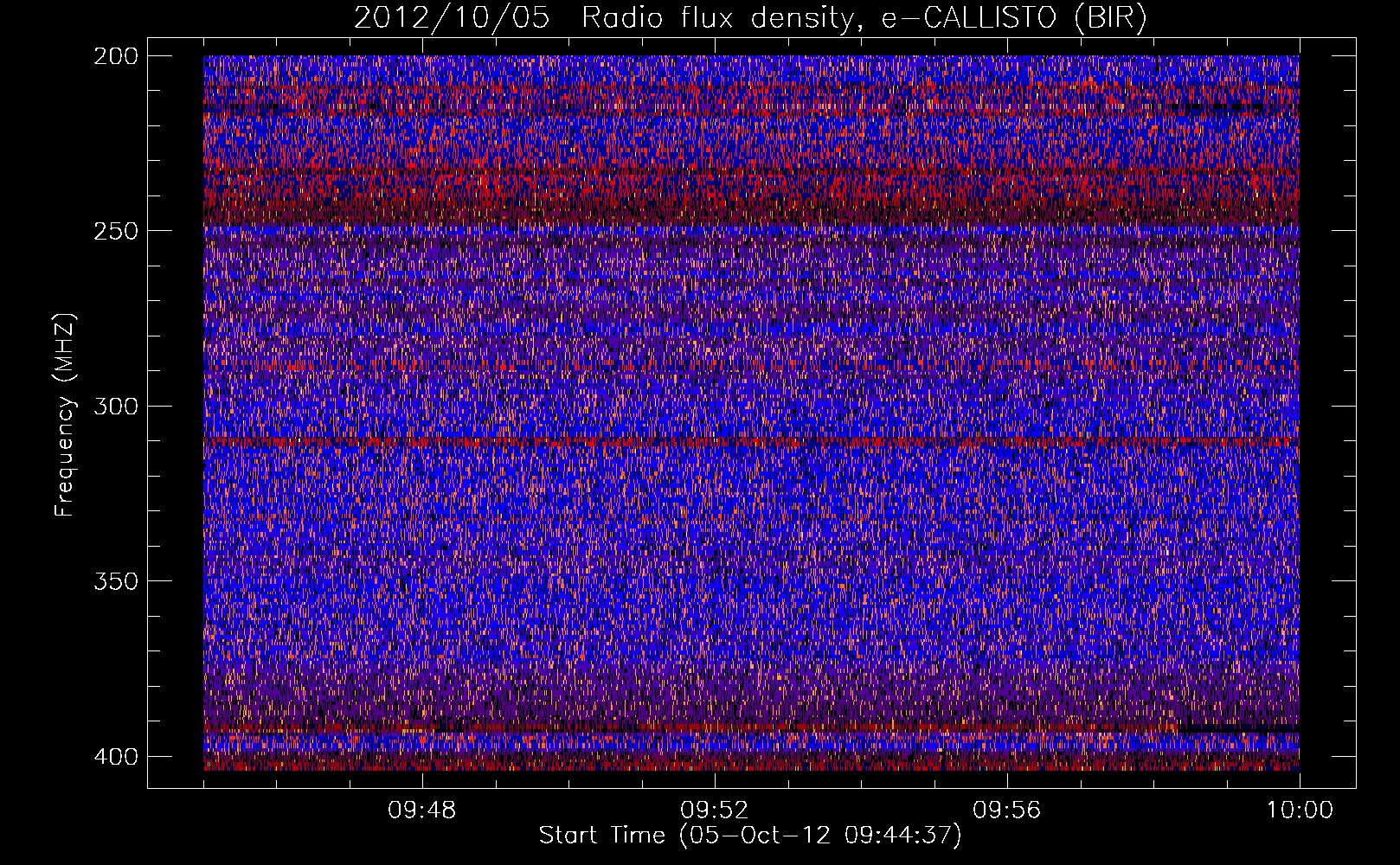The image size is (1400, 865).
Task: Click the "Frequency (MHZ)" axis label
Action: pyautogui.click(x=65, y=415)
